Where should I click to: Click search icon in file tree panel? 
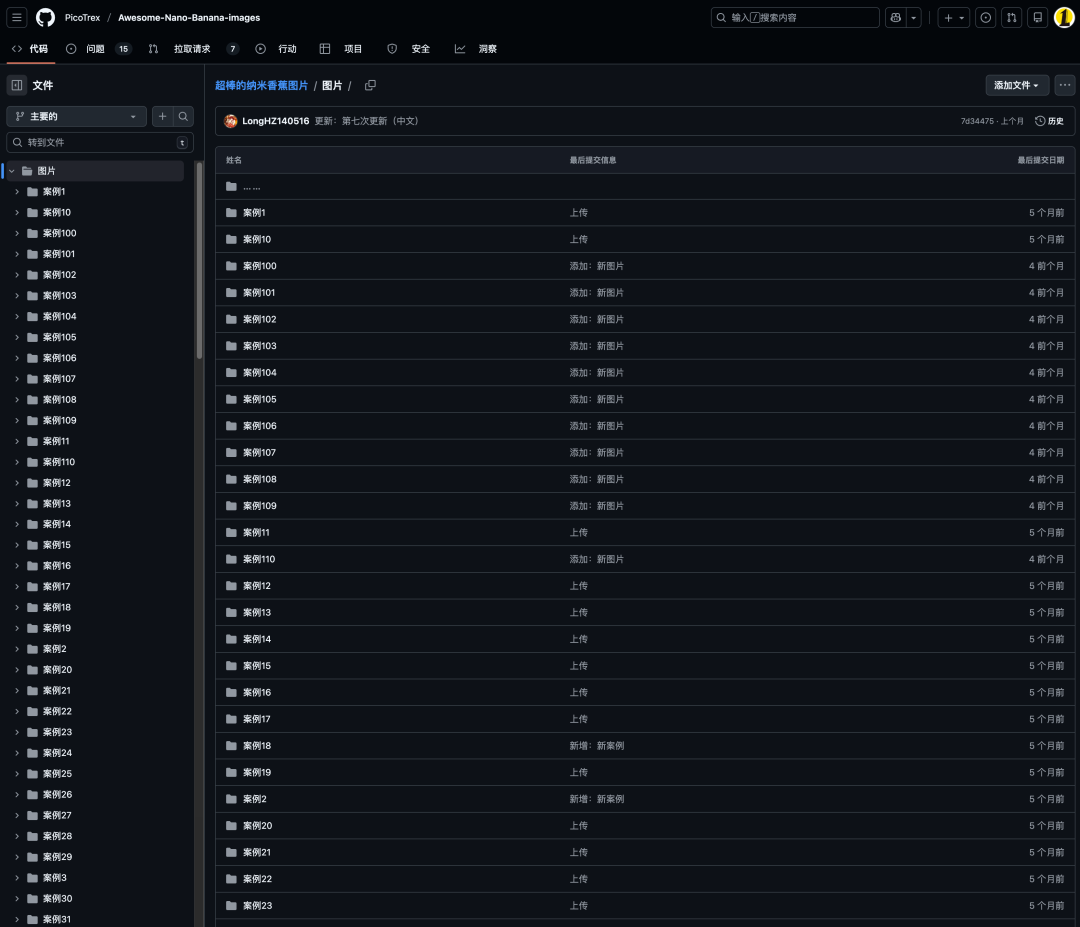(x=184, y=117)
